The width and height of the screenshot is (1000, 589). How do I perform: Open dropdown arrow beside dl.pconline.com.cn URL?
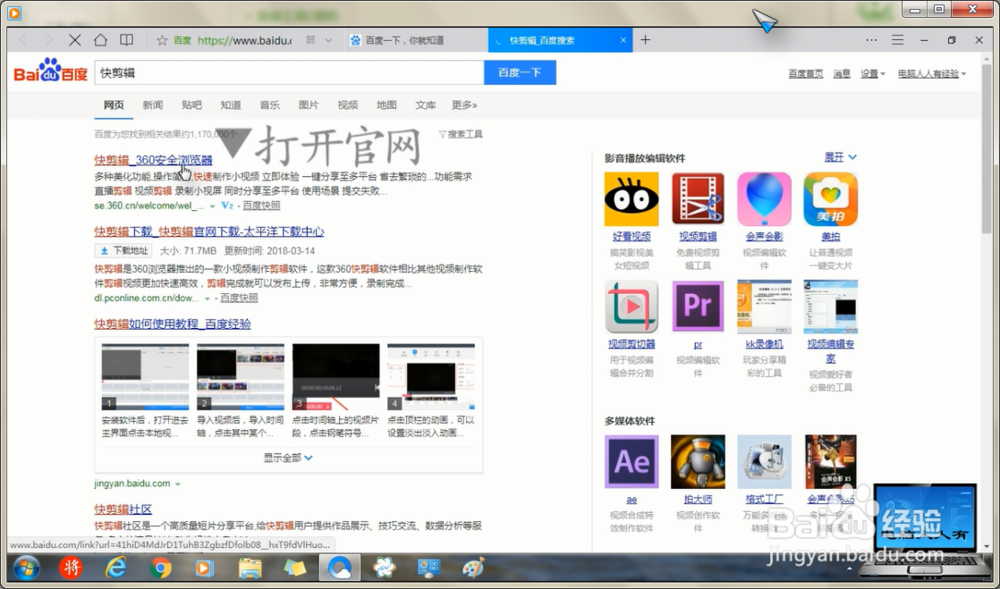[207, 298]
